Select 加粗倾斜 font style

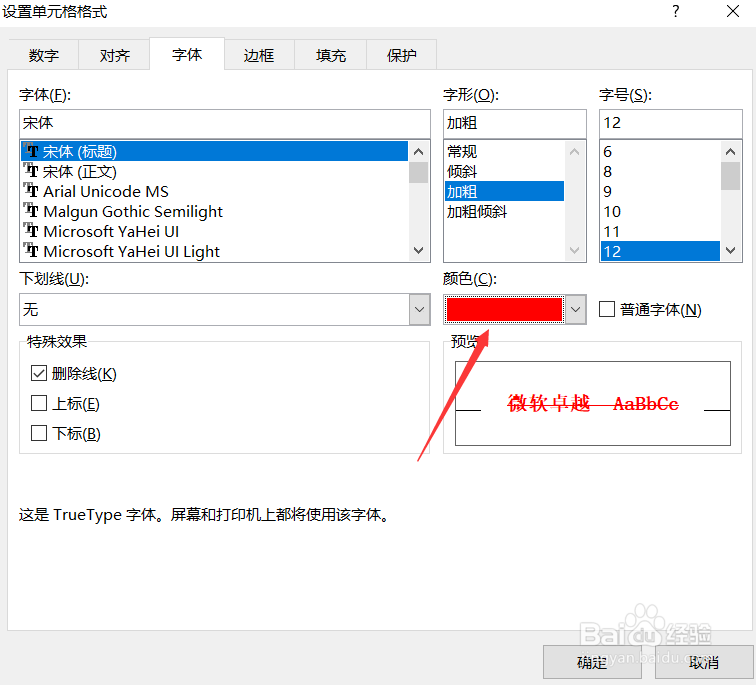pyautogui.click(x=504, y=212)
